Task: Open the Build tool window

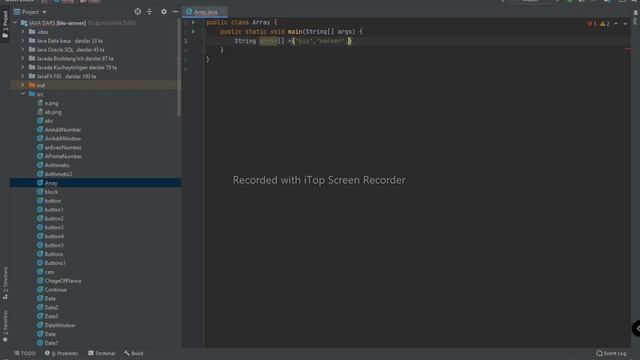Action: (134, 353)
